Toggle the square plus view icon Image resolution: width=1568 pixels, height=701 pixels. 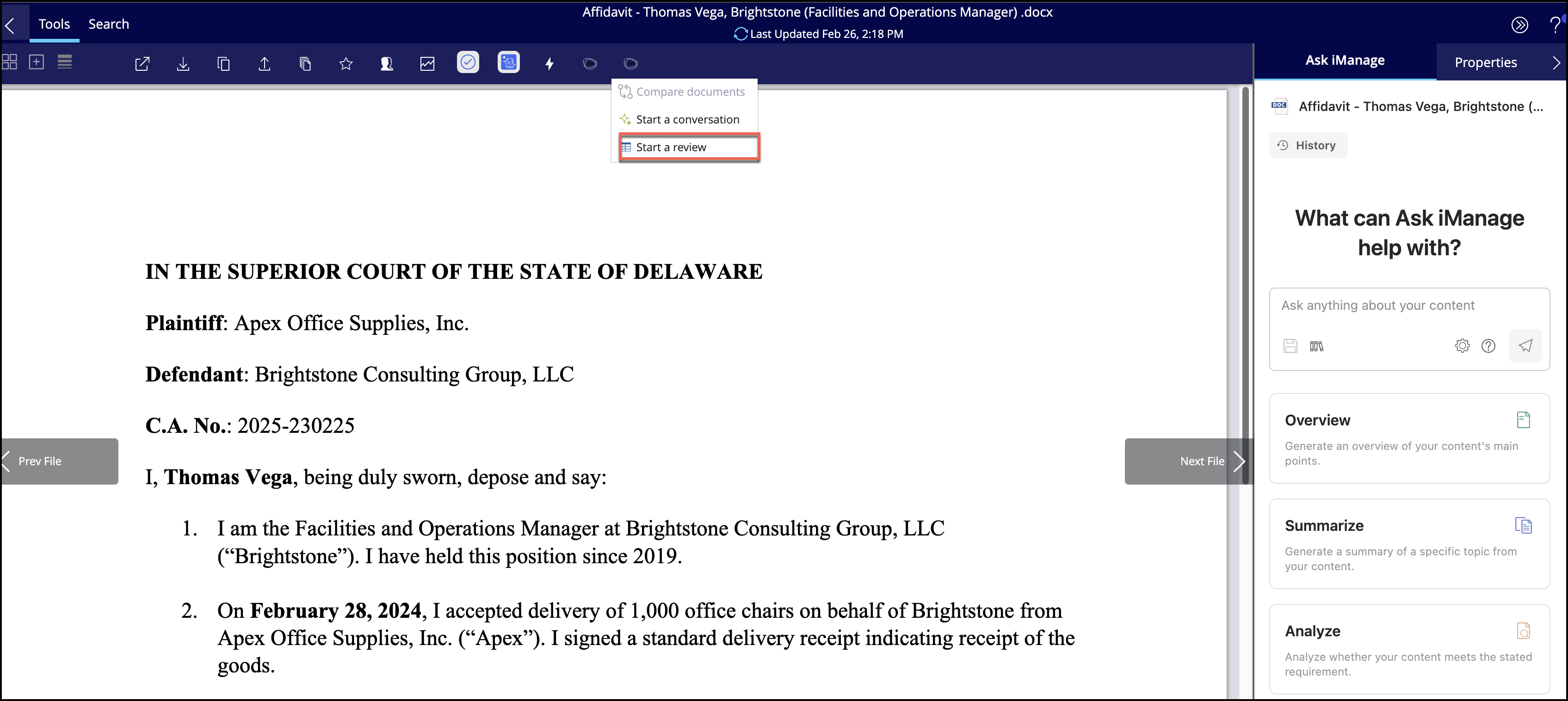point(37,62)
